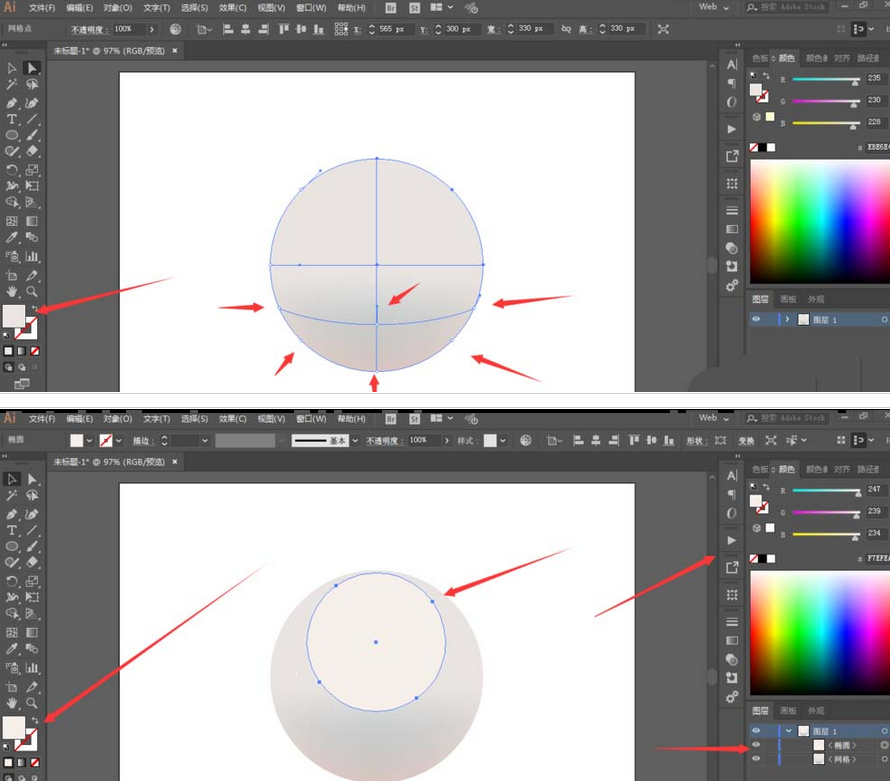Open the 描边 stroke weight dropdown
This screenshot has width=890, height=781.
(x=205, y=440)
